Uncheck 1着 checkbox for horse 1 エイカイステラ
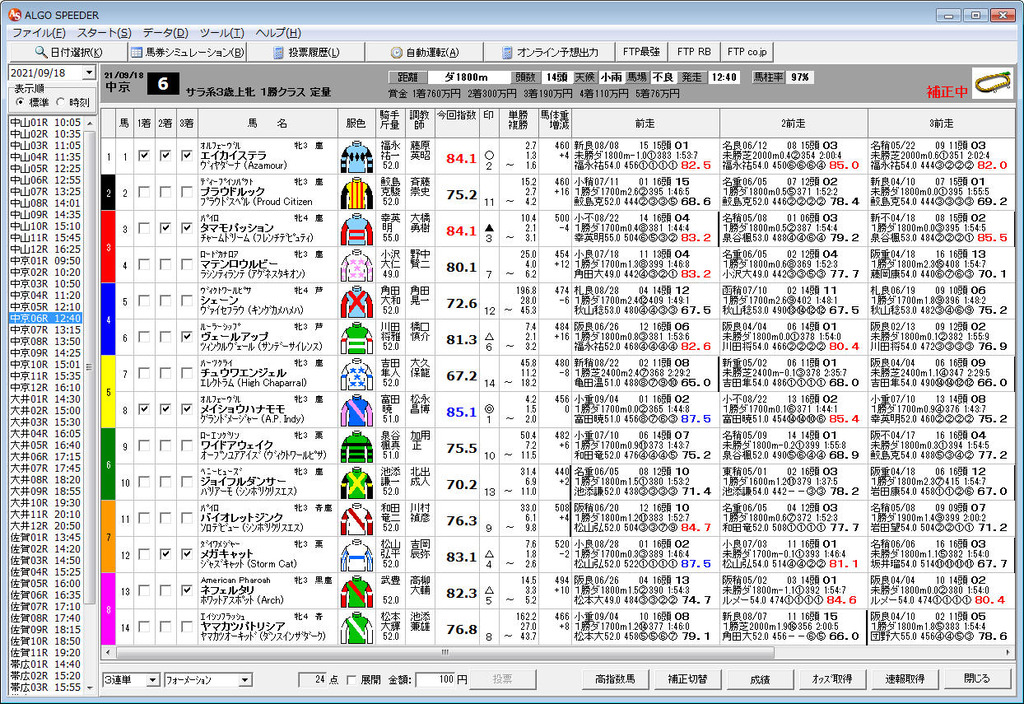Image resolution: width=1024 pixels, height=704 pixels. [144, 155]
